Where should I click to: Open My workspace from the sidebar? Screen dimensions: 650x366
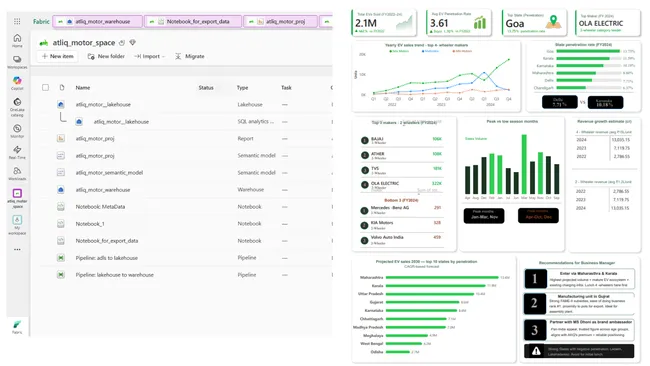[x=17, y=225]
